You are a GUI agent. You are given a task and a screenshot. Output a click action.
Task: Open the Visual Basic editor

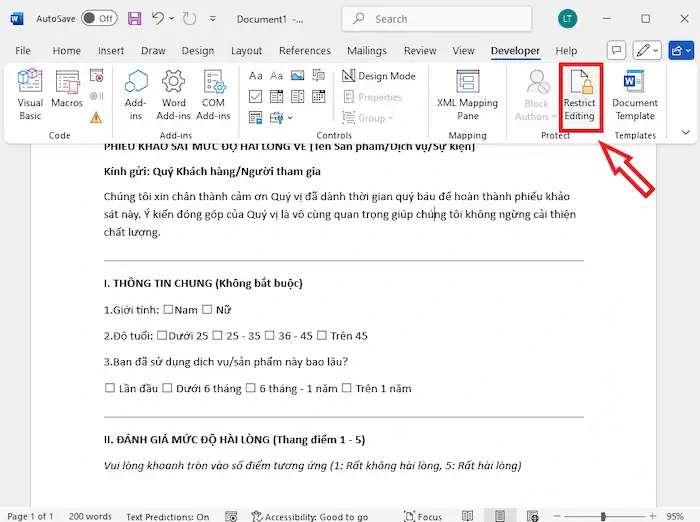coord(30,95)
